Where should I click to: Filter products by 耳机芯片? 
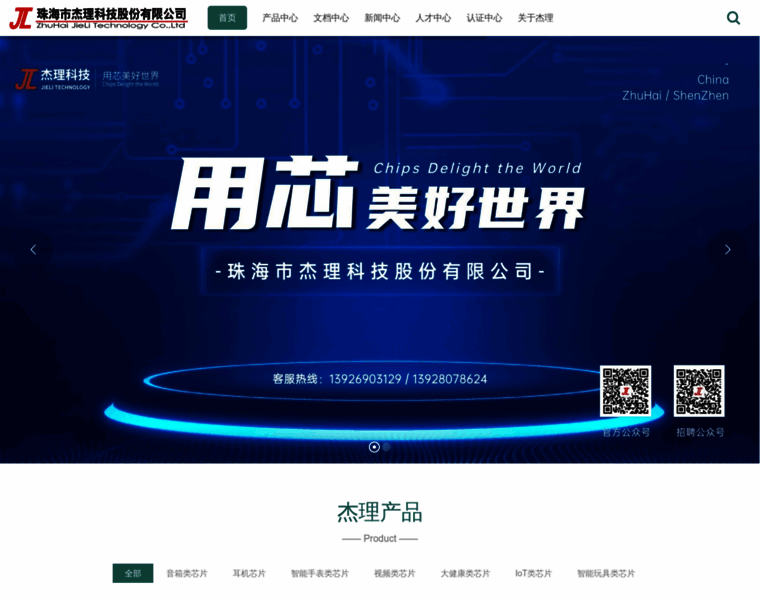pos(249,573)
